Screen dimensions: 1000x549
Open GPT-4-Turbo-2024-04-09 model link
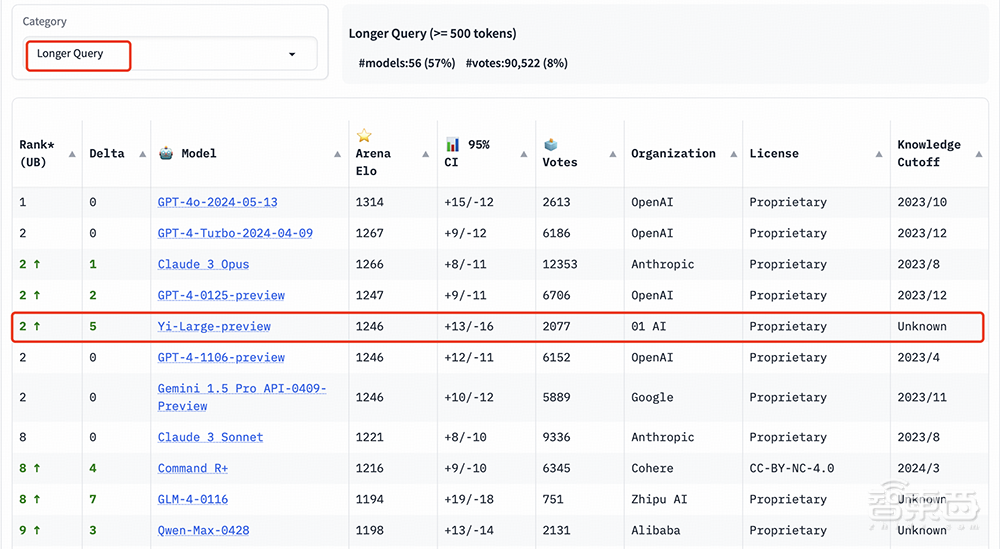pyautogui.click(x=235, y=233)
